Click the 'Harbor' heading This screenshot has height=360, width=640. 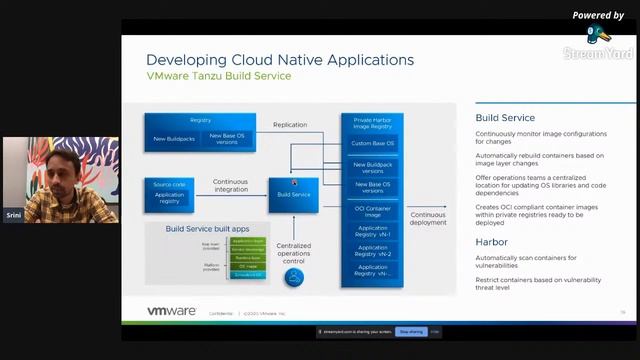tap(491, 242)
